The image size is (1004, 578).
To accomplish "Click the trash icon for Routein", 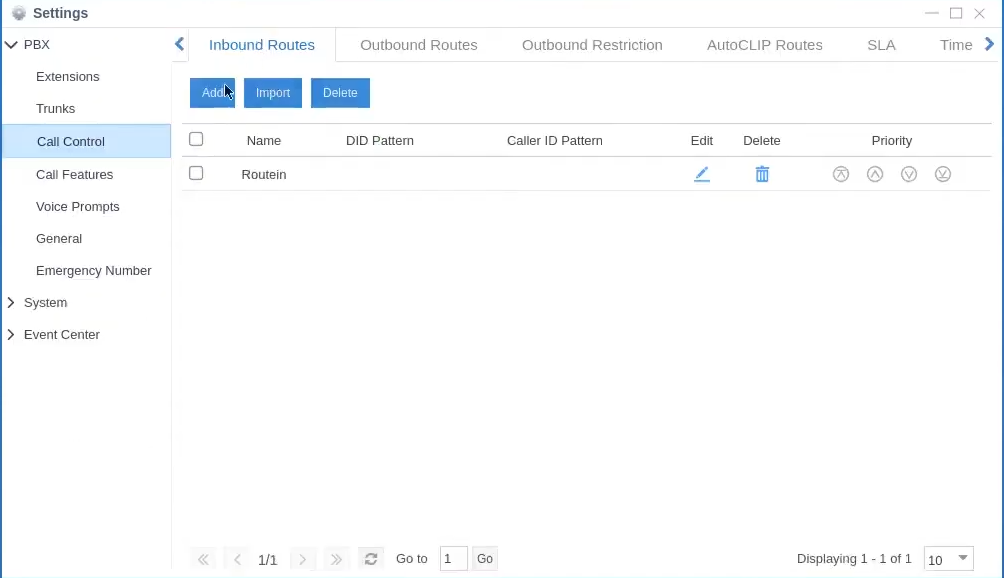I will point(762,174).
